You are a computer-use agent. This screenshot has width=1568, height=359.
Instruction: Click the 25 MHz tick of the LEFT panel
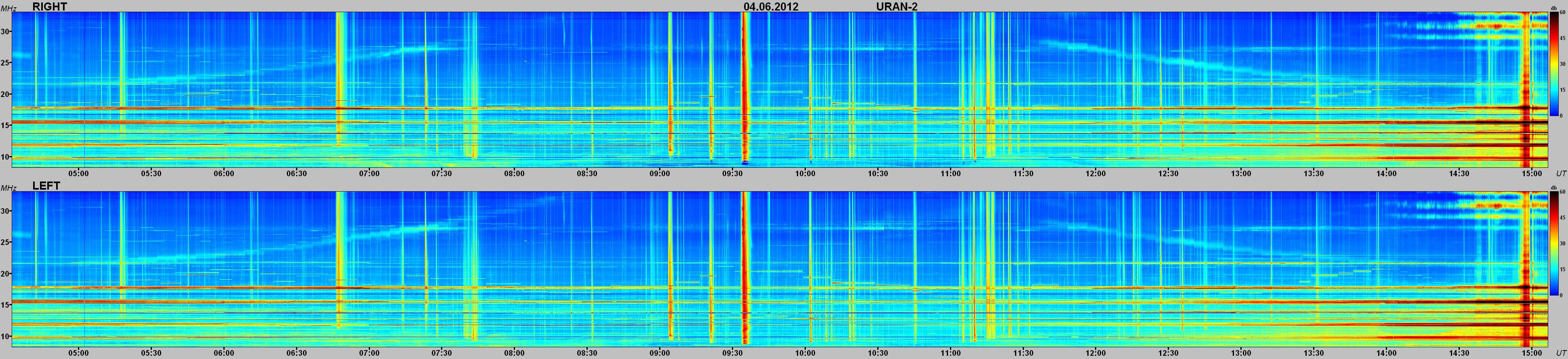pyautogui.click(x=6, y=243)
